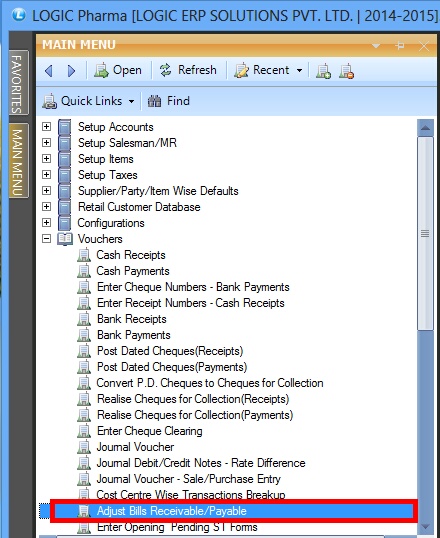Select the Vouchers tree label
This screenshot has height=538, width=440.
pos(100,239)
